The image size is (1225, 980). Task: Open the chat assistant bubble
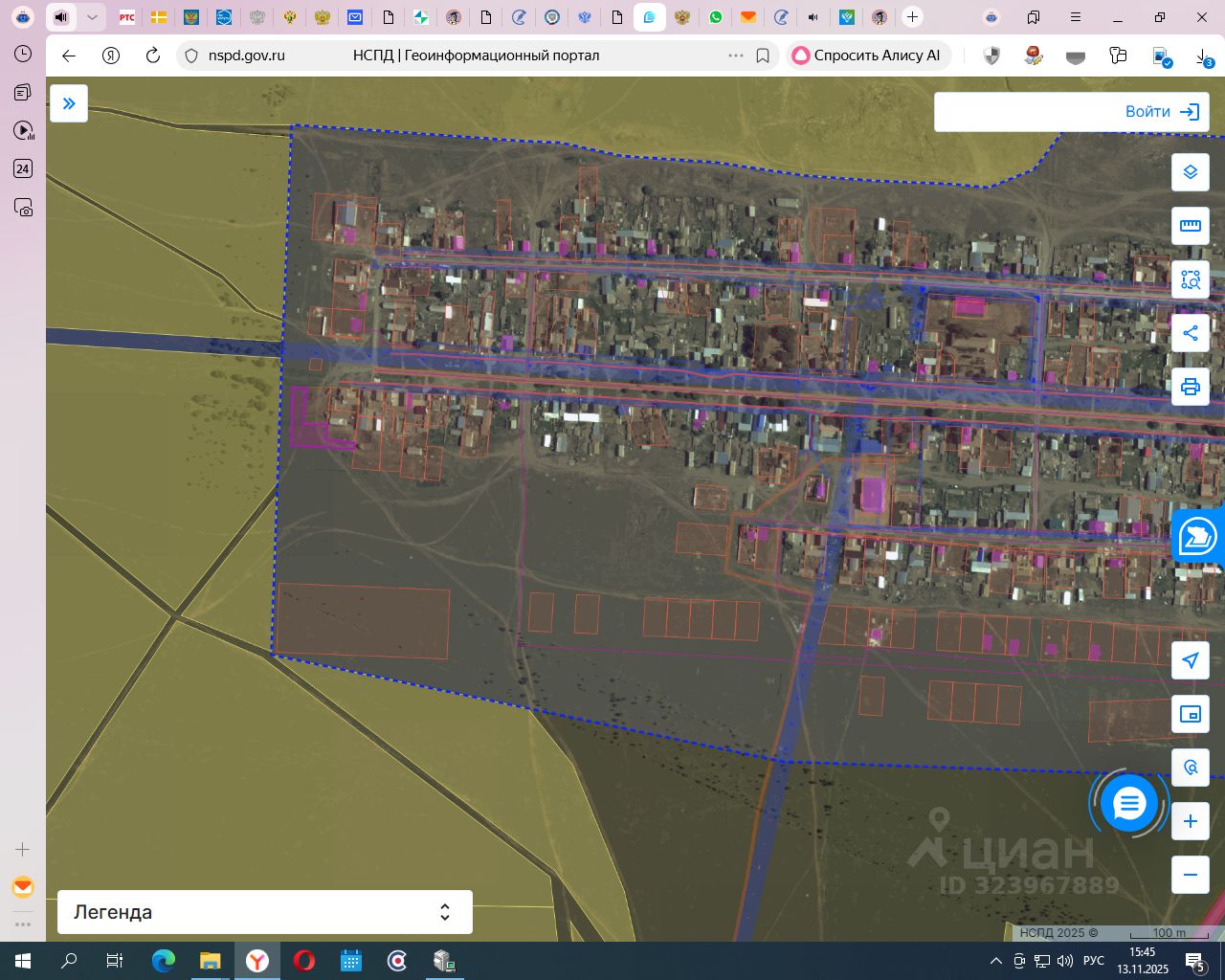1129,804
